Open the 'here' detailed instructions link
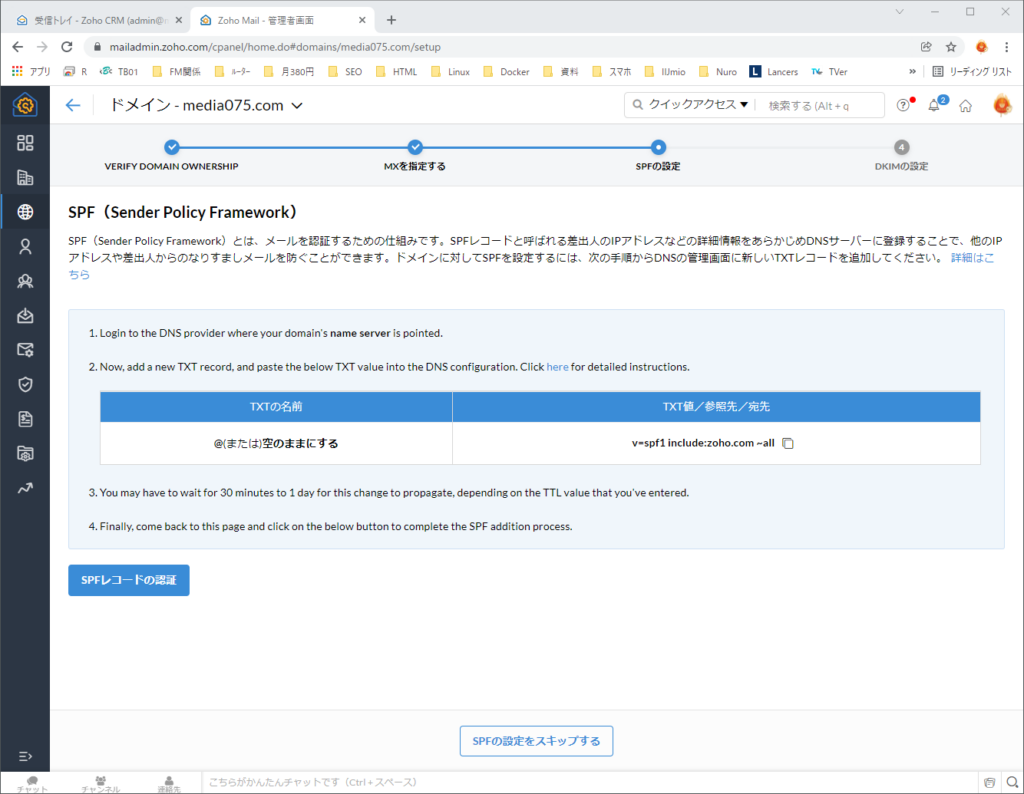The width and height of the screenshot is (1024, 794). [557, 367]
